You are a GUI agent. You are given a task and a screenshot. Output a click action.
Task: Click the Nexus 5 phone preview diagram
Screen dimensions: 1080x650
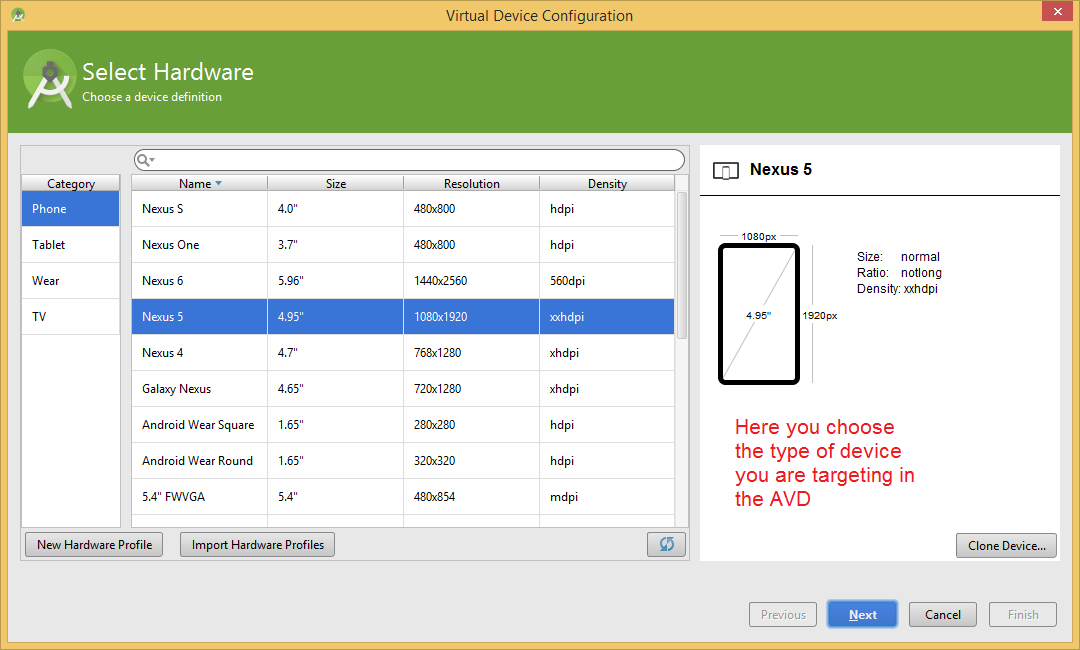coord(758,314)
